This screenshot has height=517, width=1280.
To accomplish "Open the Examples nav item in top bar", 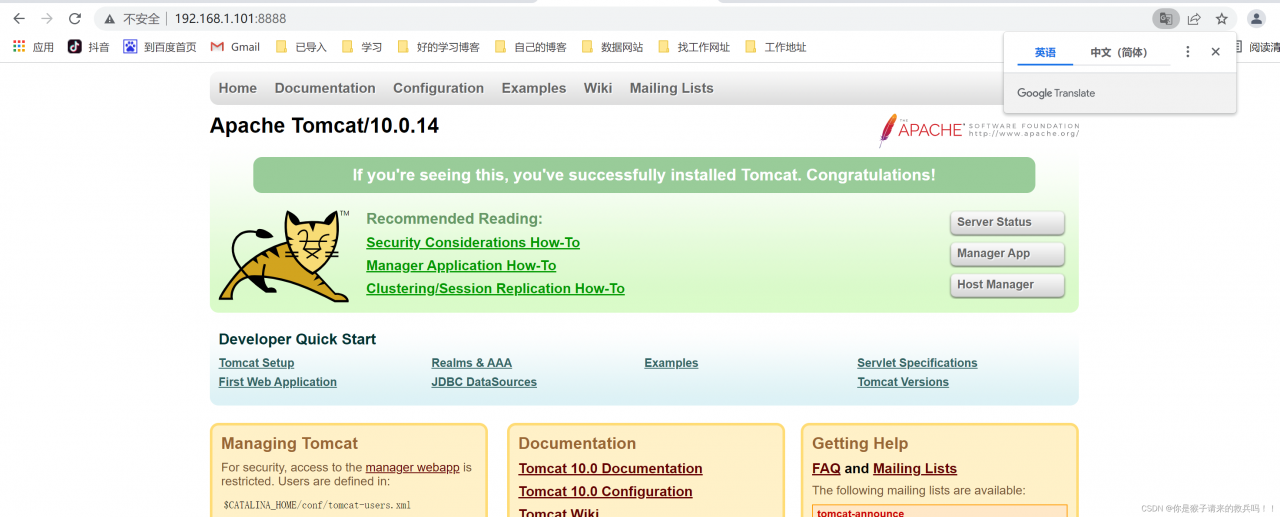I will [x=534, y=88].
